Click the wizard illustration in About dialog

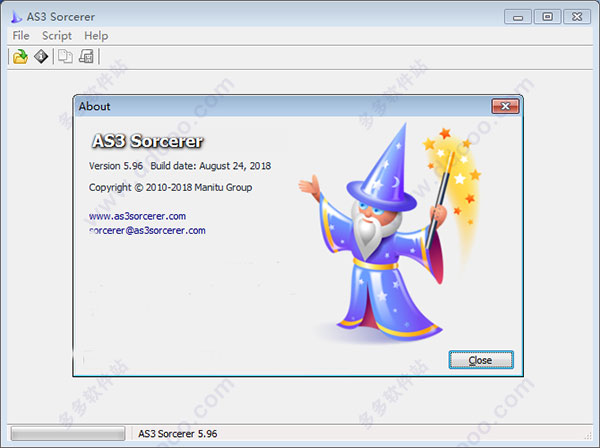tap(390, 233)
